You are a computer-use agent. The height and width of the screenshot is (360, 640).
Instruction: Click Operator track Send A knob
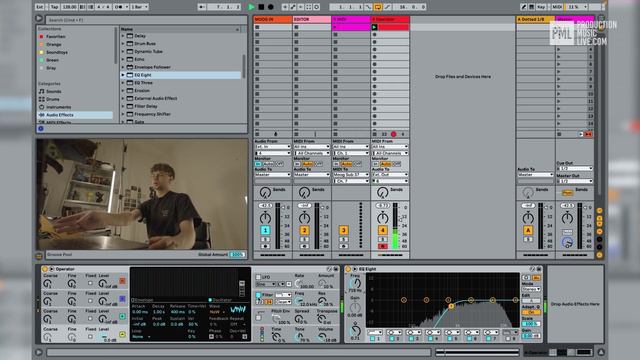pos(382,193)
